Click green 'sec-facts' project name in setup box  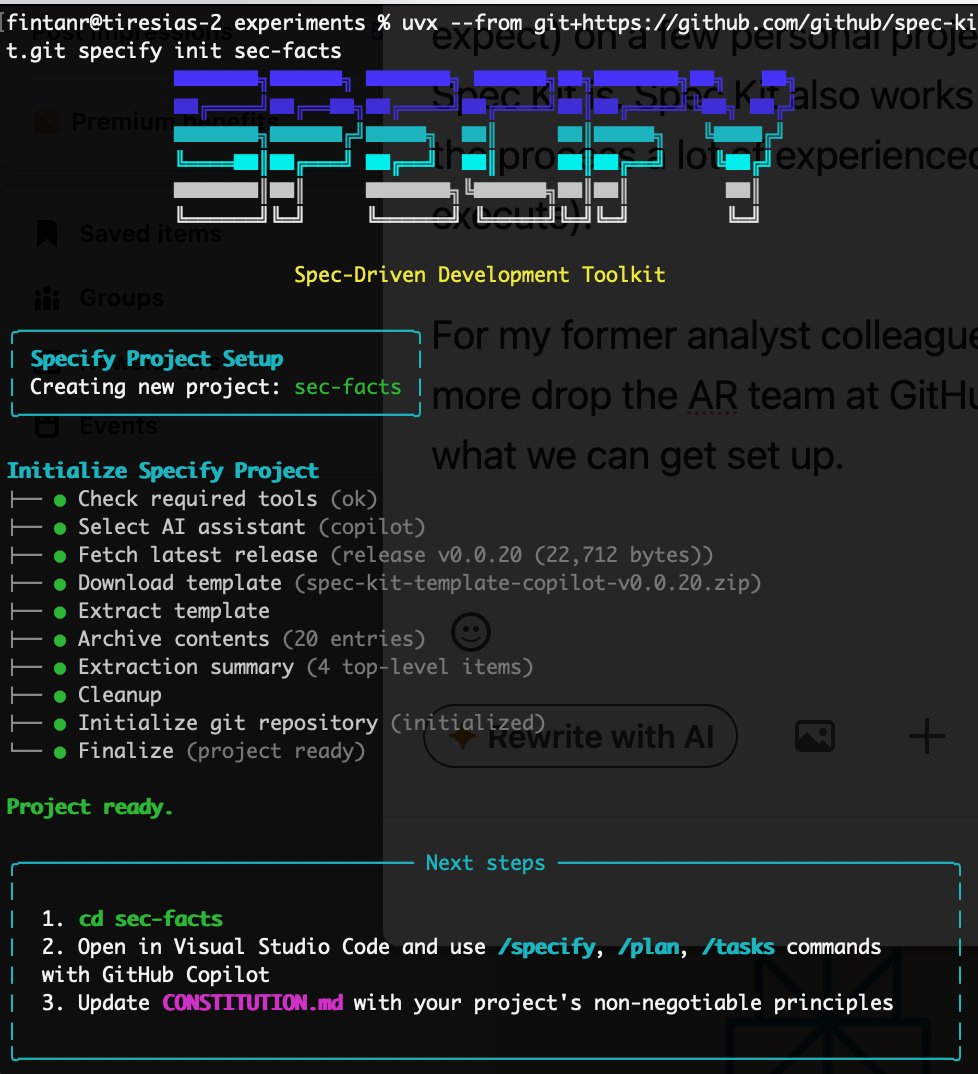(348, 387)
